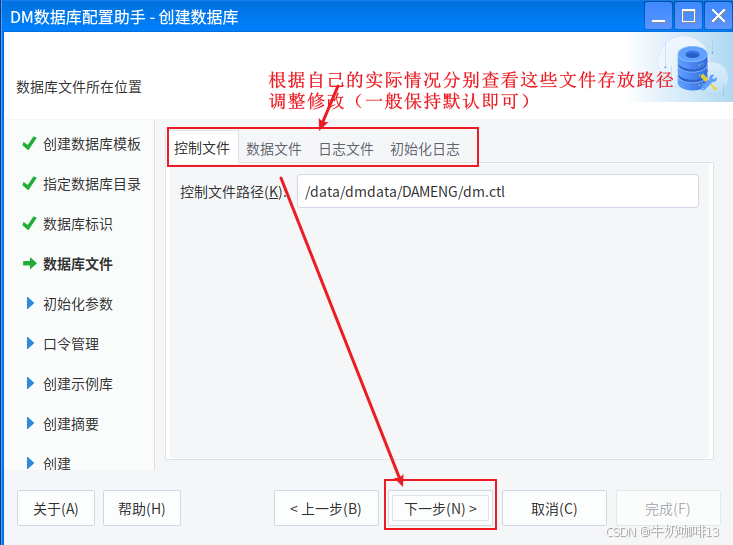
Task: Click the database wrench icon in header
Action: (696, 69)
